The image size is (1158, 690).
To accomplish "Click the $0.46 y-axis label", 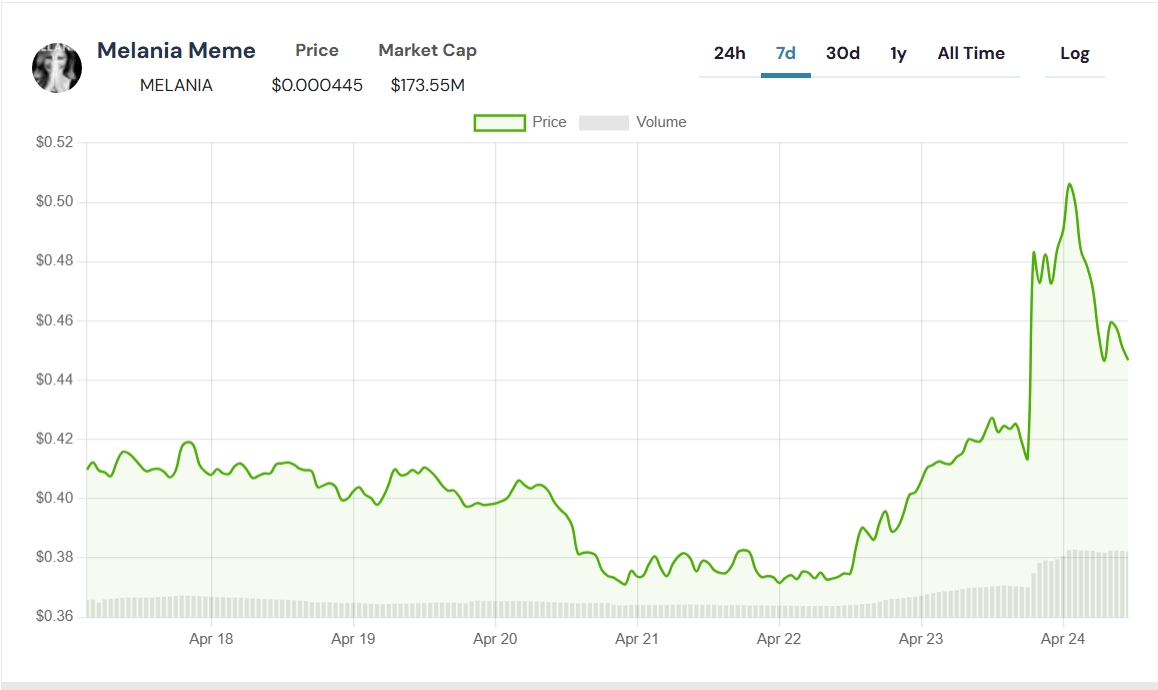I will pos(55,321).
